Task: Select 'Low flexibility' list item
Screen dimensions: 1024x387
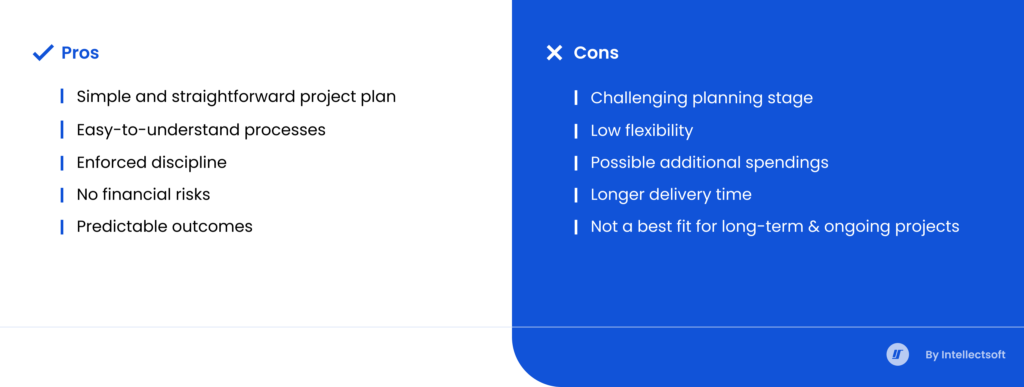Action: (641, 131)
